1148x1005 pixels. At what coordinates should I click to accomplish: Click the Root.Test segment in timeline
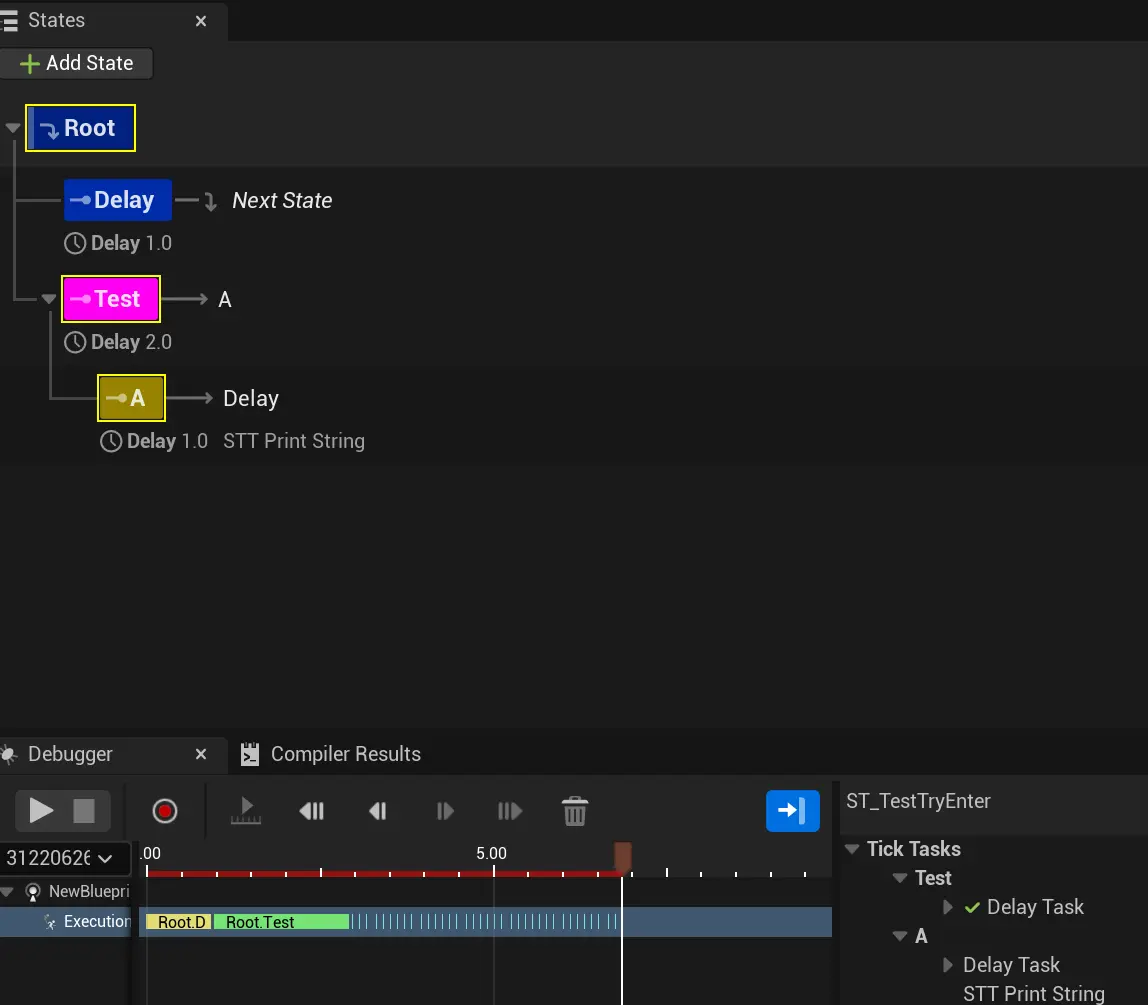tap(280, 922)
